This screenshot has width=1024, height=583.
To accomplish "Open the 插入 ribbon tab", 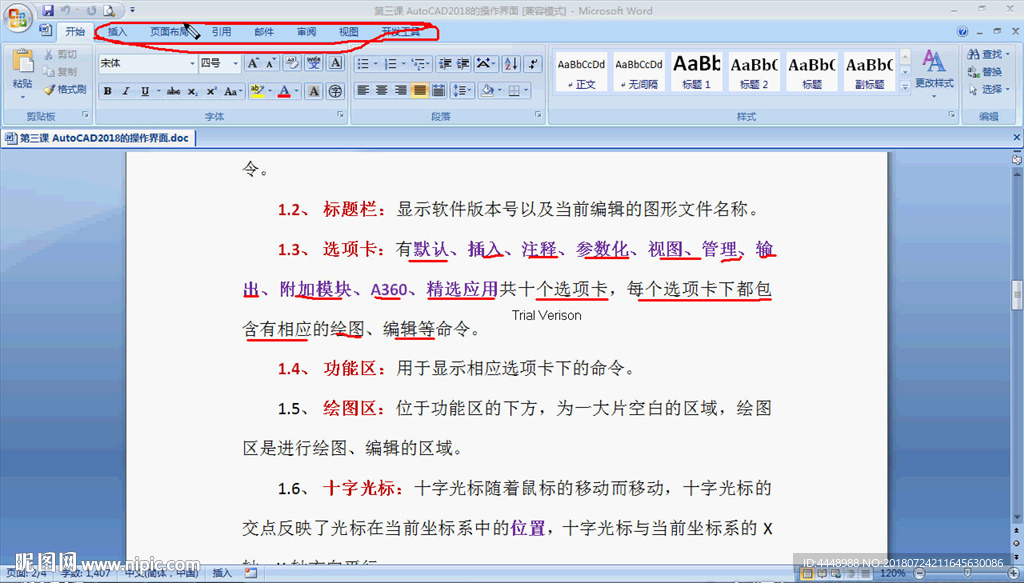I will tap(117, 31).
